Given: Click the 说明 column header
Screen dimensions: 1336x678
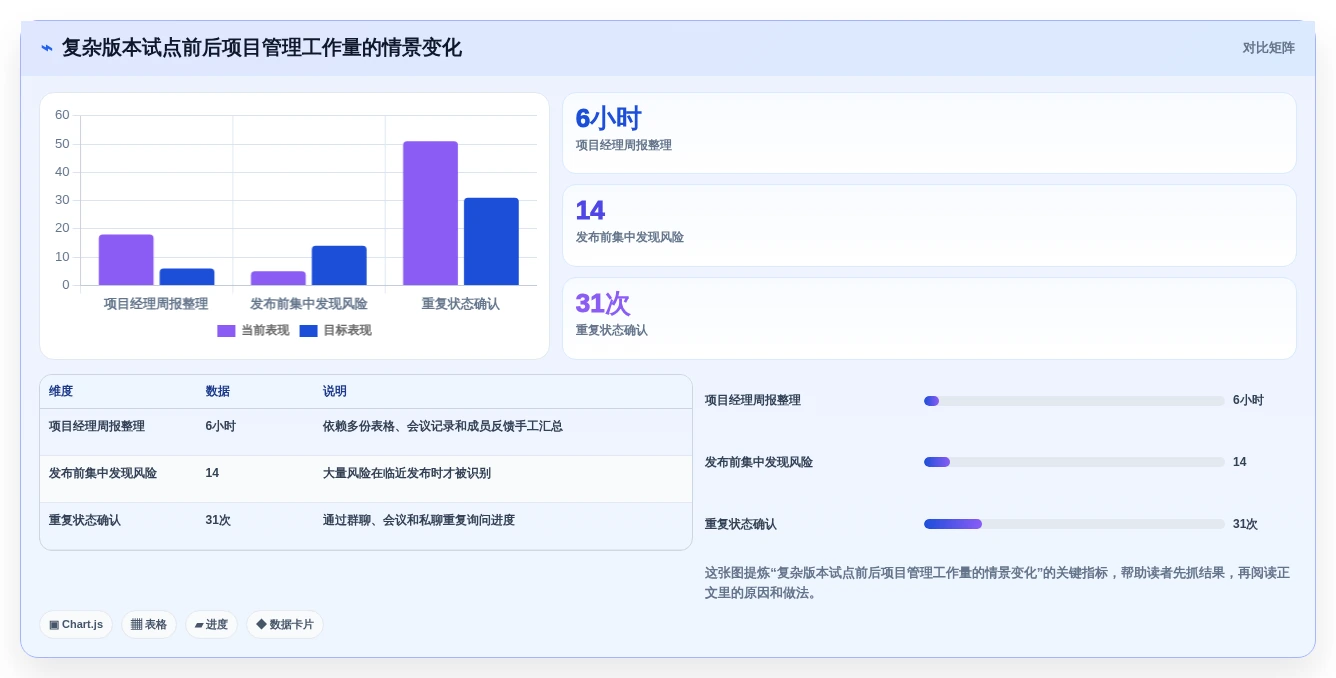Looking at the screenshot, I should [x=334, y=392].
